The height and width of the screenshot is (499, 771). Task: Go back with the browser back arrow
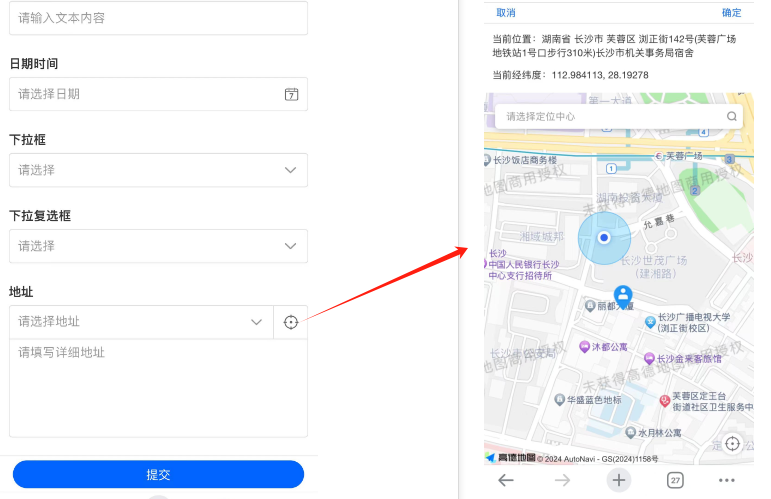click(506, 480)
